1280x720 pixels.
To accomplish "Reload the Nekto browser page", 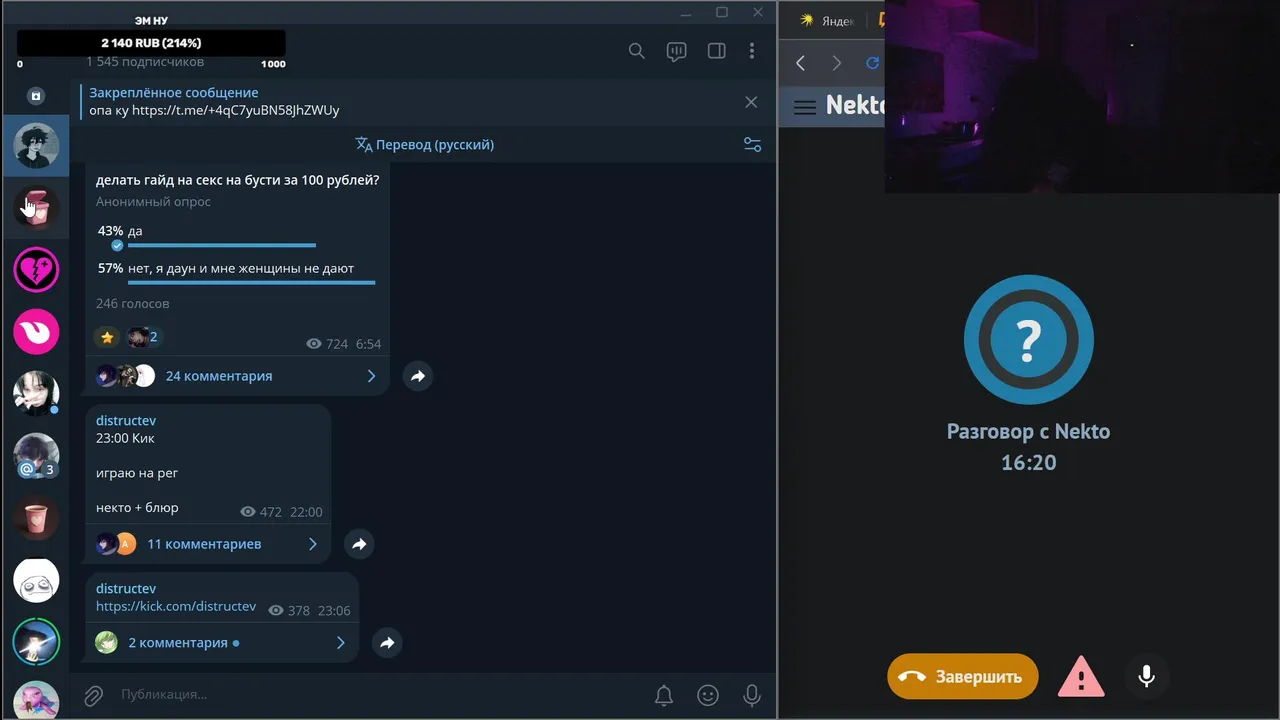I will tap(872, 63).
